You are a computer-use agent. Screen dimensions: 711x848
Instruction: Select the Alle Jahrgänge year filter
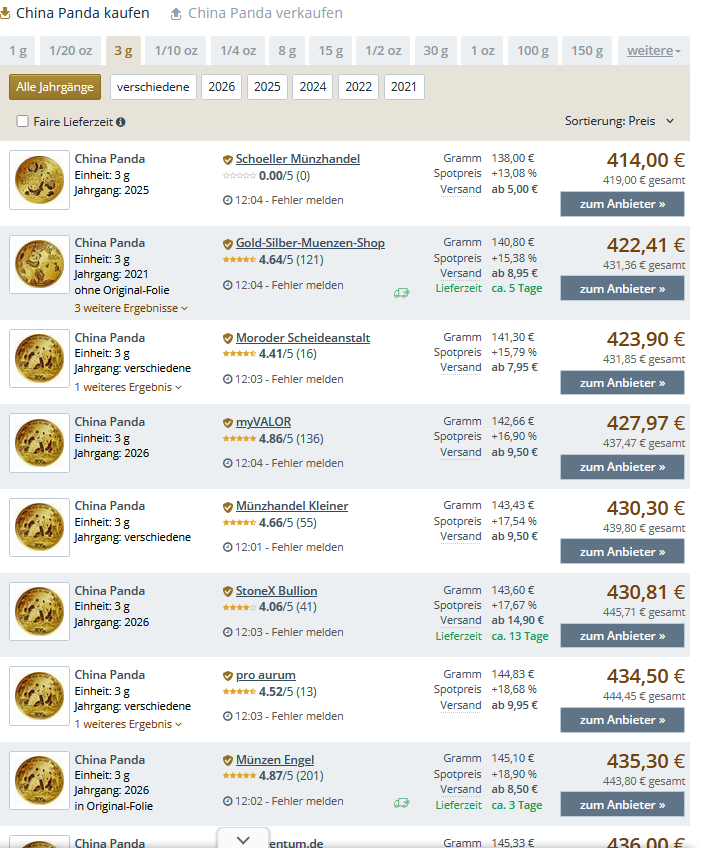tap(55, 87)
